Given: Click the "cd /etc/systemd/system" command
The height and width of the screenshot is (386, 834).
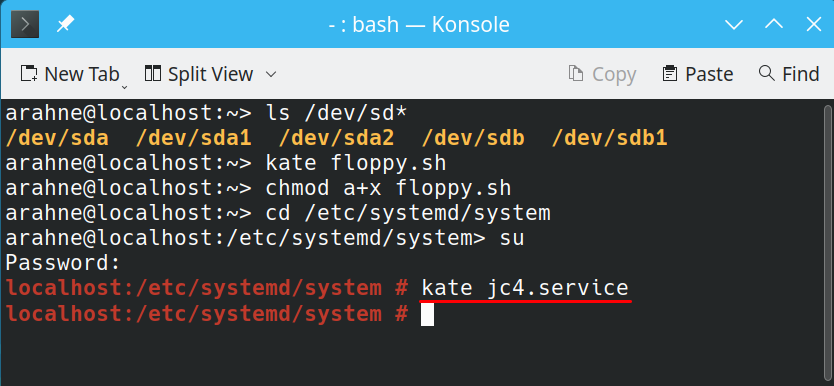Looking at the screenshot, I should pos(408,213).
